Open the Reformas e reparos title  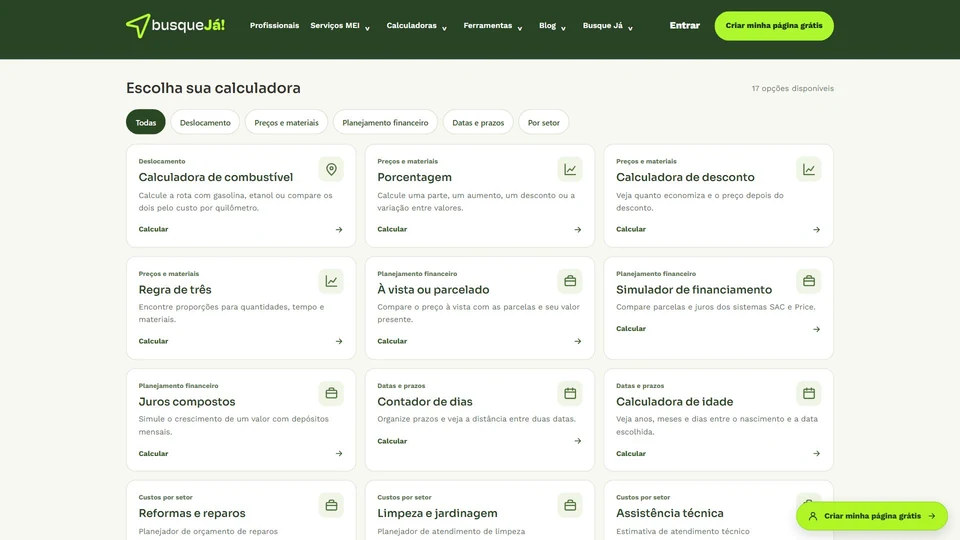(192, 513)
